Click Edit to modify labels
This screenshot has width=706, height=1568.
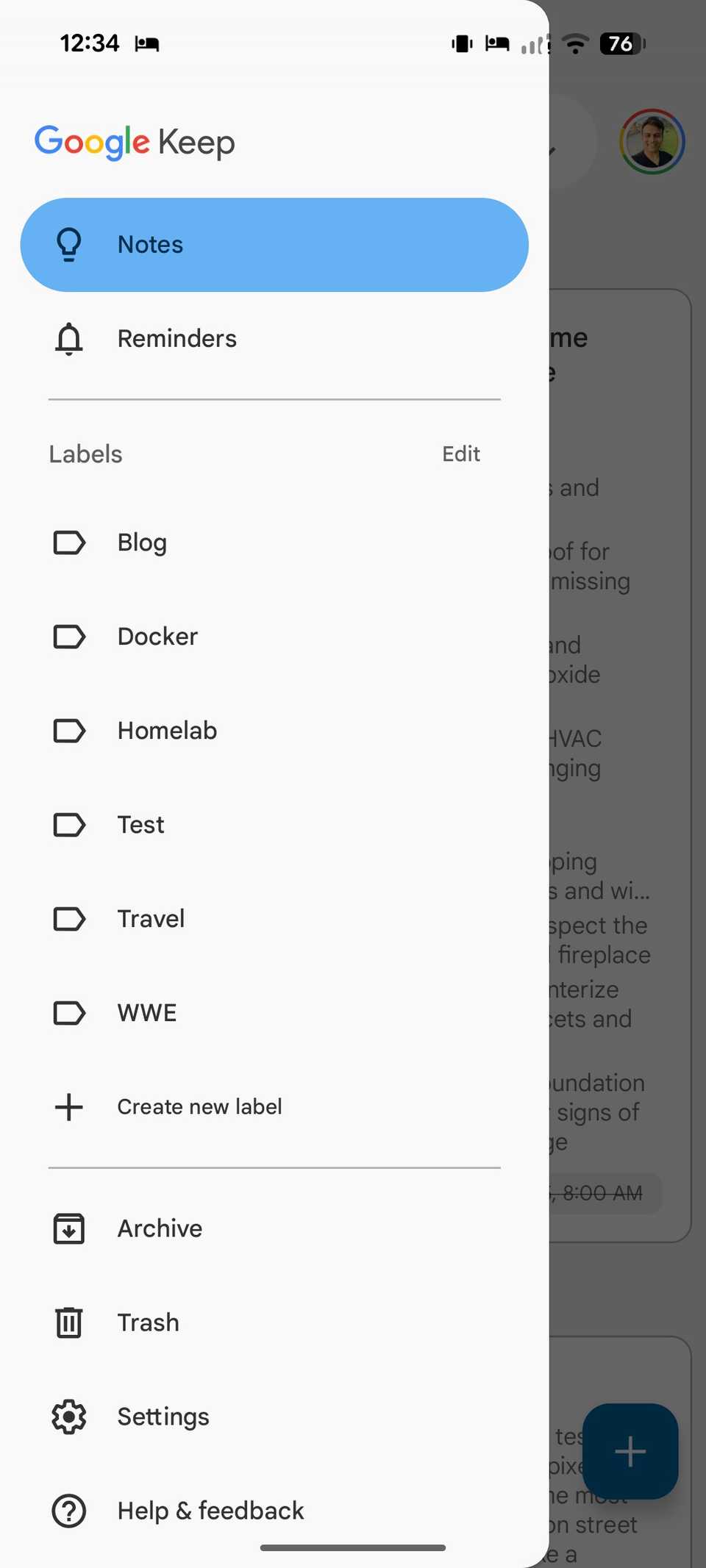pyautogui.click(x=460, y=454)
